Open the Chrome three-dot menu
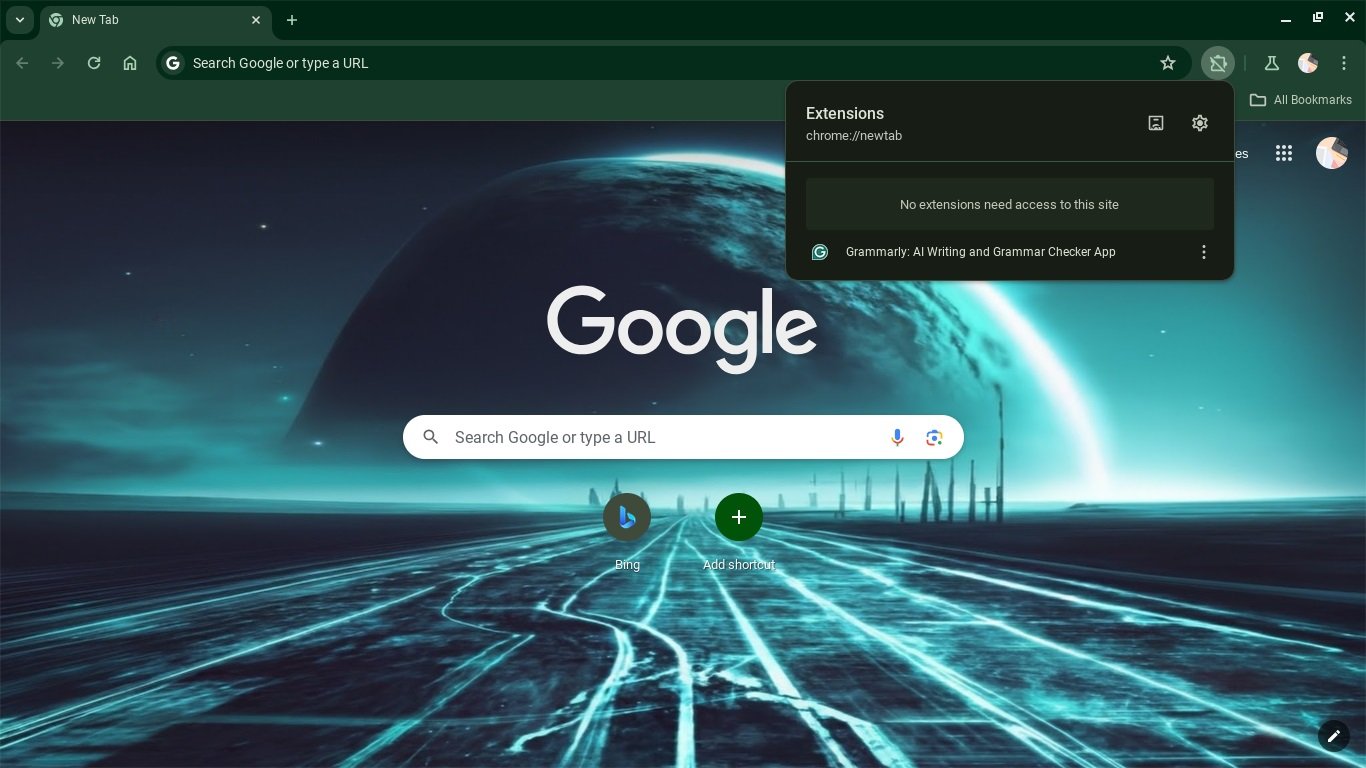This screenshot has height=768, width=1366. click(1344, 63)
